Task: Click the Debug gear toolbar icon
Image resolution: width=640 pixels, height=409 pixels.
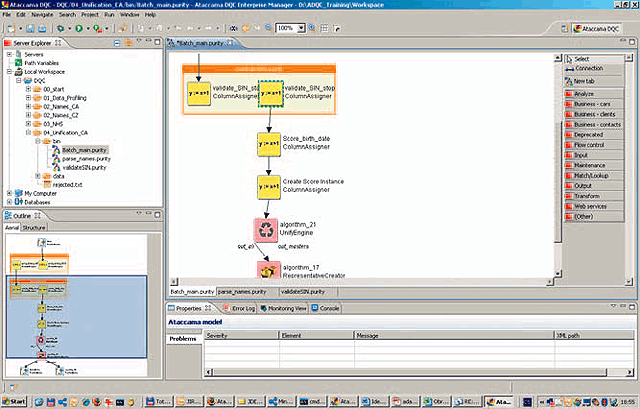Action: coord(60,29)
